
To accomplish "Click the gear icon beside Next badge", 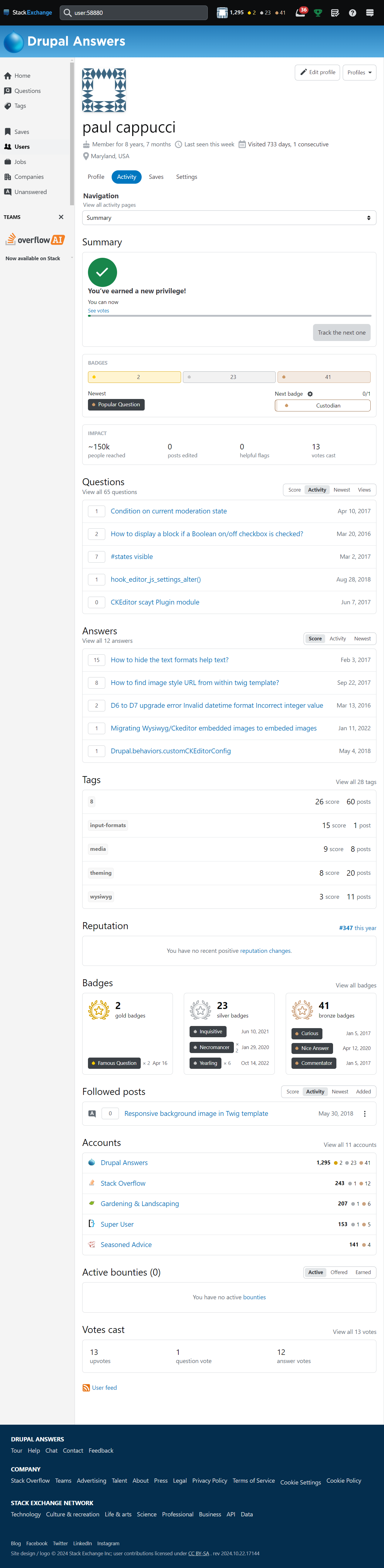I will (x=310, y=394).
